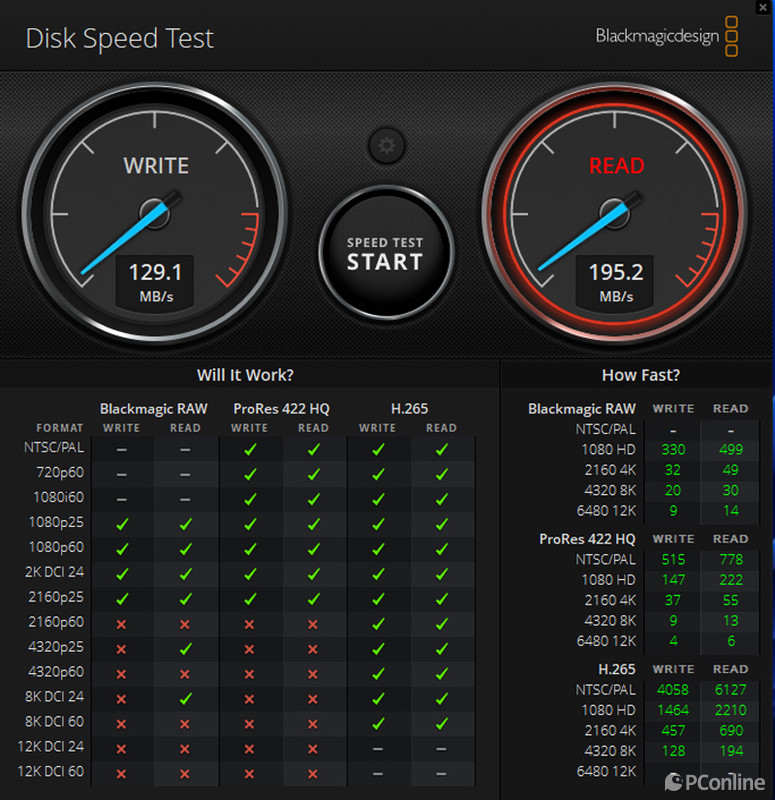Click 2160p60 Blackmagic RAW write red cross

pyautogui.click(x=122, y=623)
